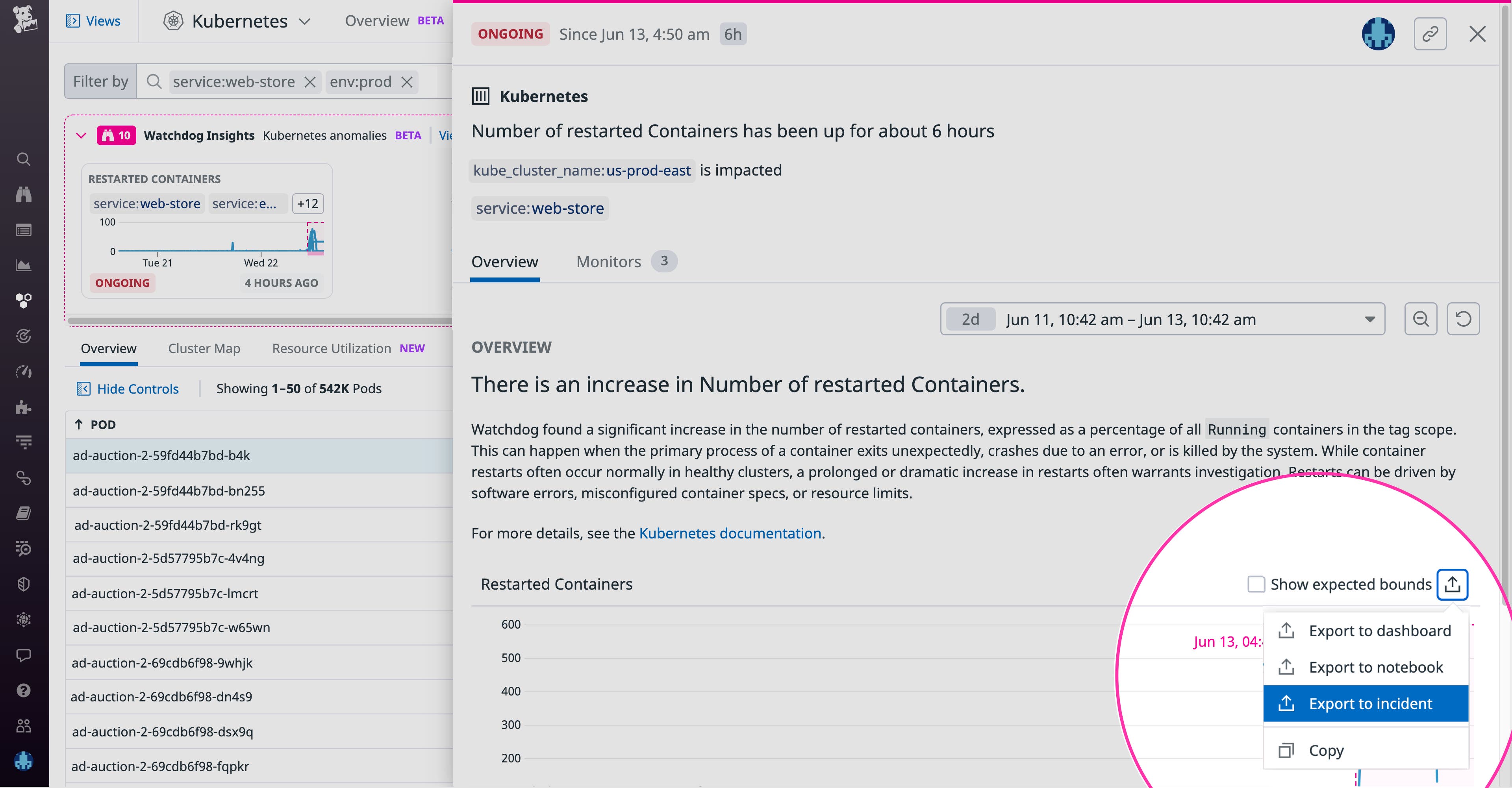Click Datadog dog logo in sidebar
Screen dimensions: 1512x788
(x=25, y=19)
